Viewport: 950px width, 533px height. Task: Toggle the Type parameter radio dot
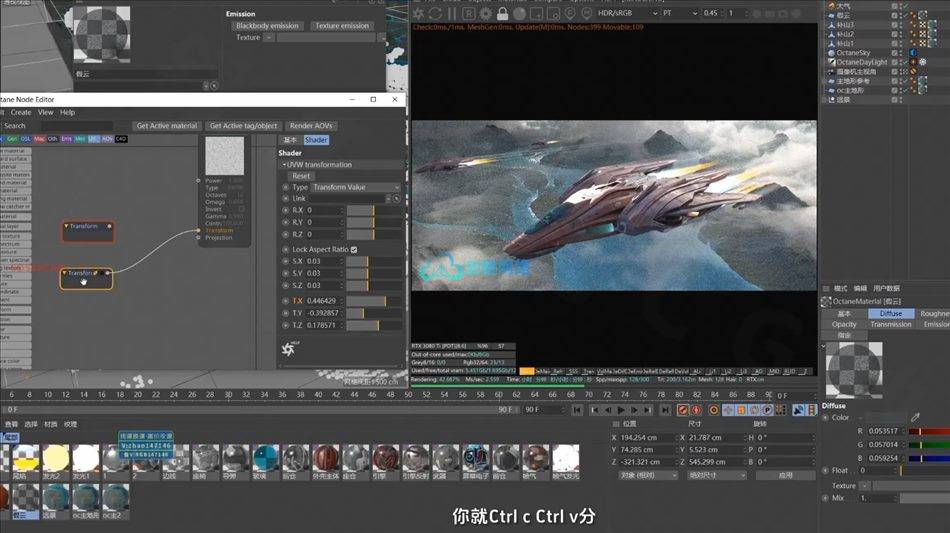click(285, 187)
